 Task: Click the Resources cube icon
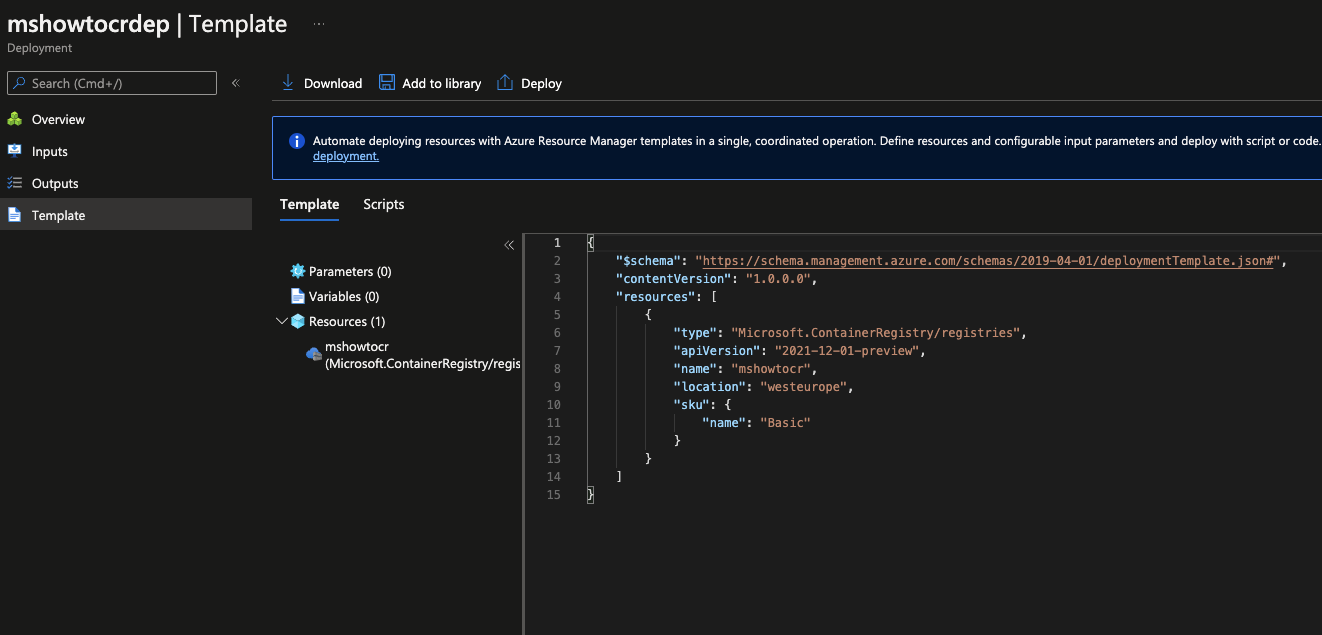[297, 321]
